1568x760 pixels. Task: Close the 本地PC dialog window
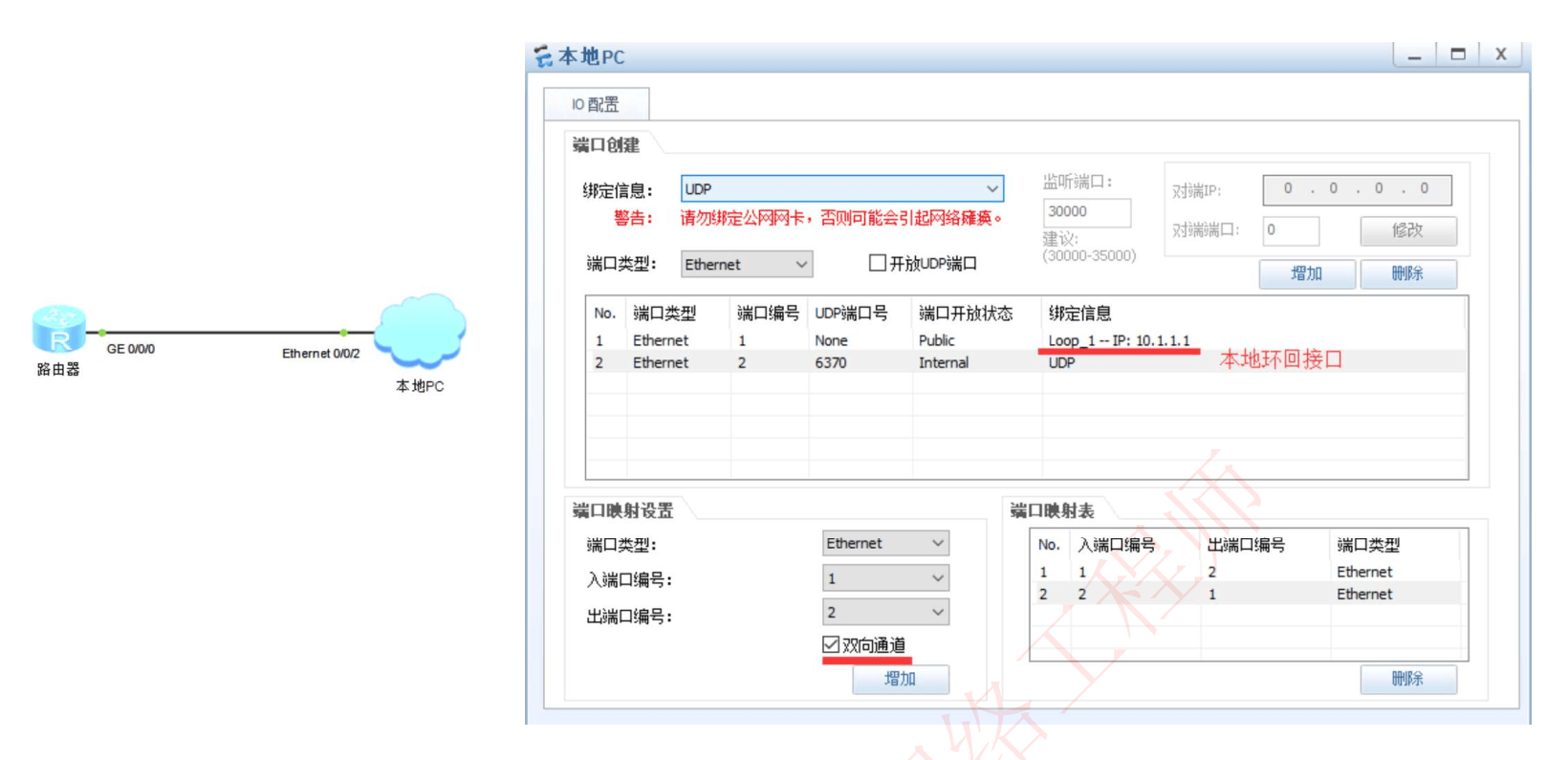1501,54
